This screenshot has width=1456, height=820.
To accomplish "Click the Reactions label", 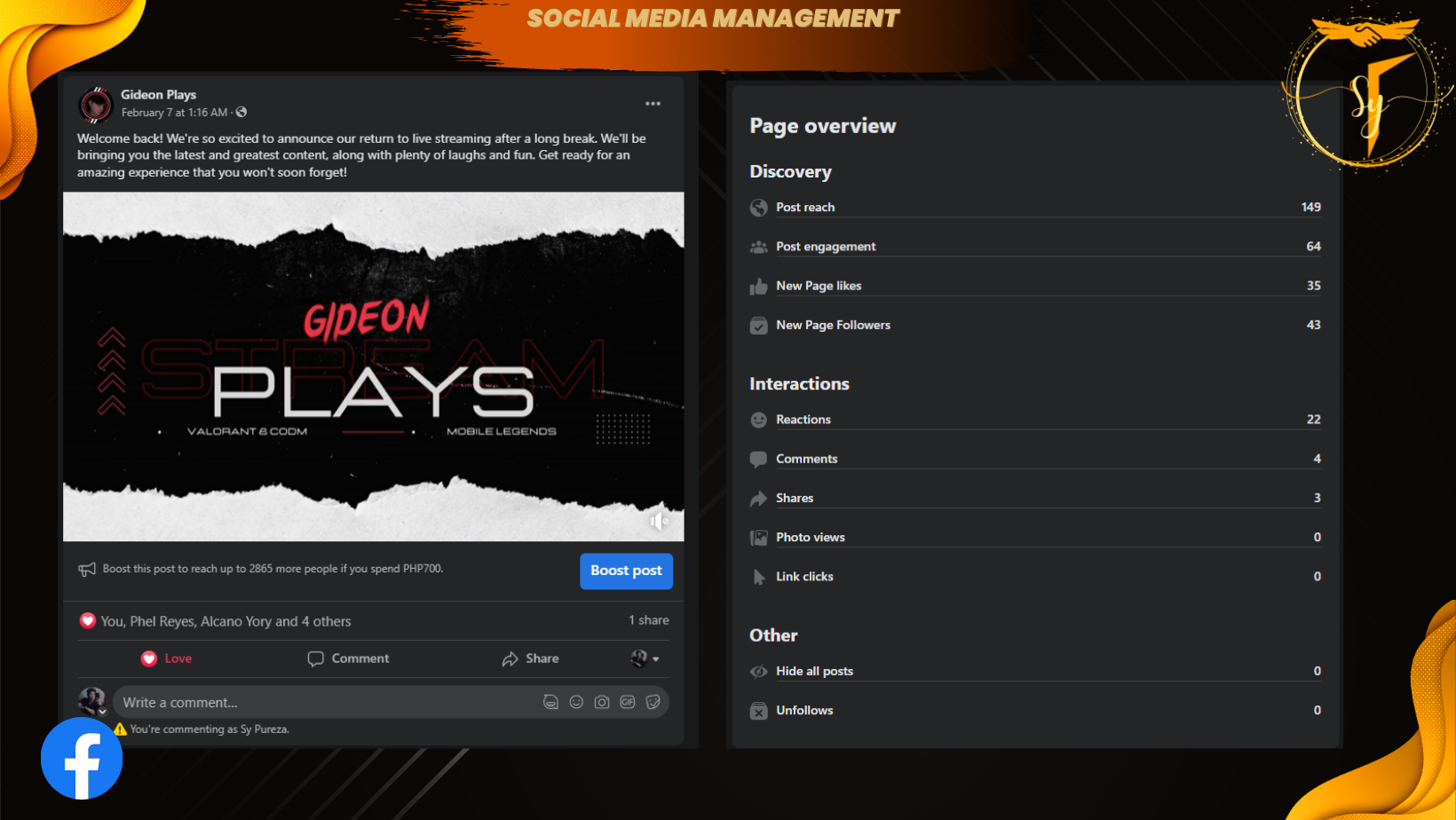I will click(x=803, y=420).
